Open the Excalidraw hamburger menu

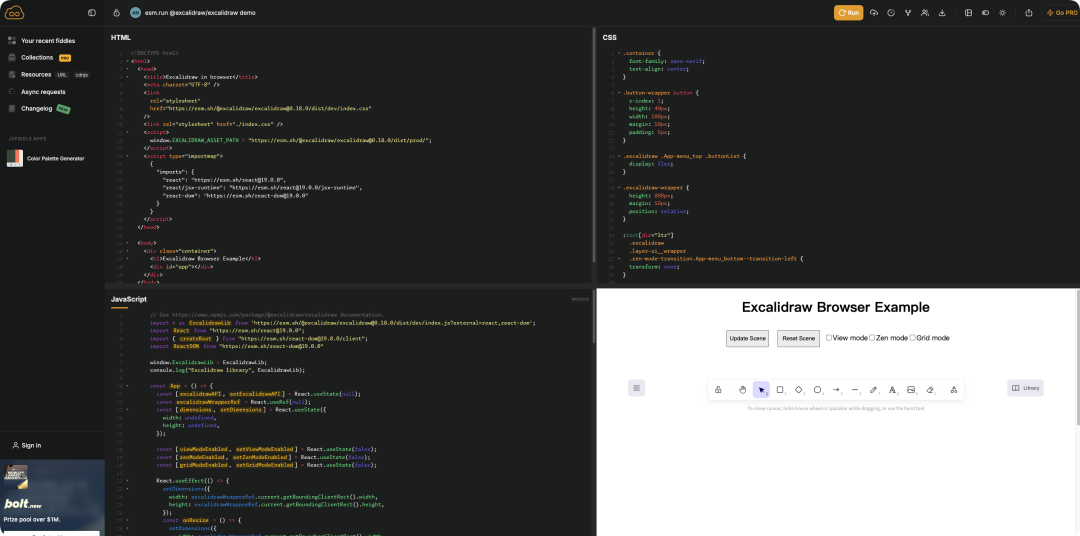tap(636, 388)
